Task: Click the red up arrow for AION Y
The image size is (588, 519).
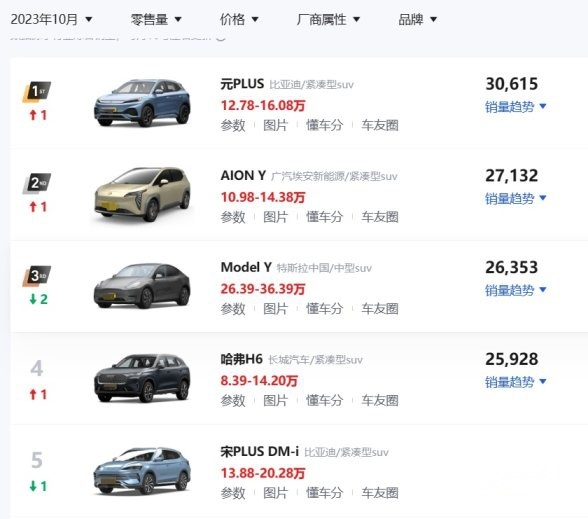Action: click(33, 207)
